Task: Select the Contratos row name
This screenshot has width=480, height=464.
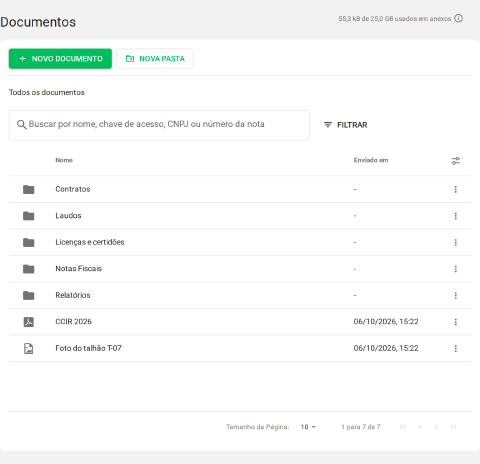Action: (x=73, y=189)
